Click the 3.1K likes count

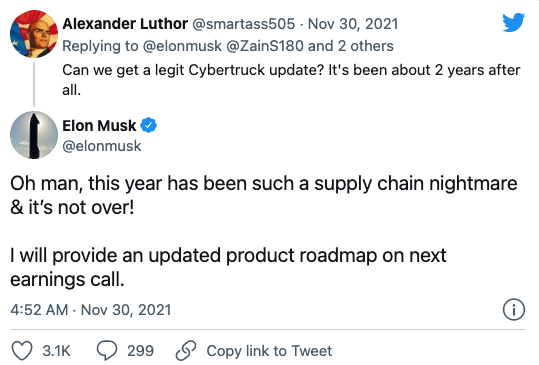[56, 351]
